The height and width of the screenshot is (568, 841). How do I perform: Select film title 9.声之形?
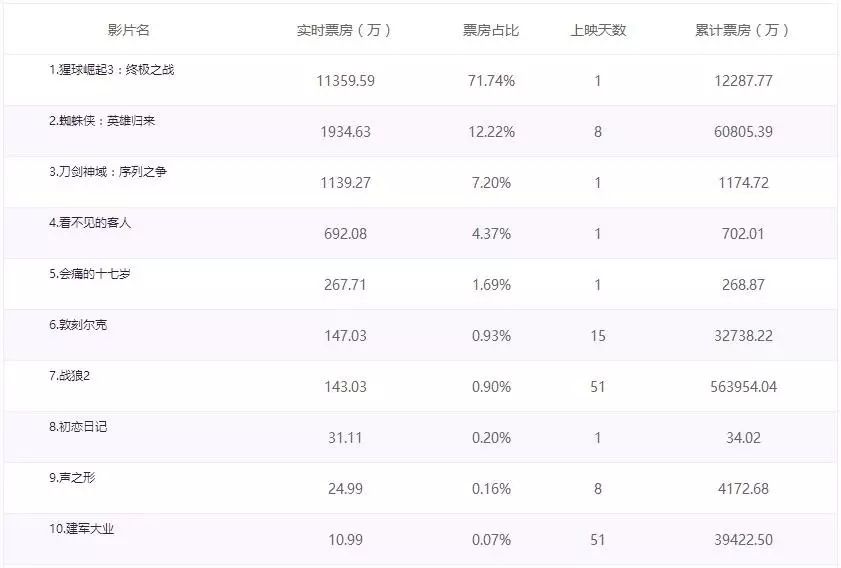click(x=72, y=477)
